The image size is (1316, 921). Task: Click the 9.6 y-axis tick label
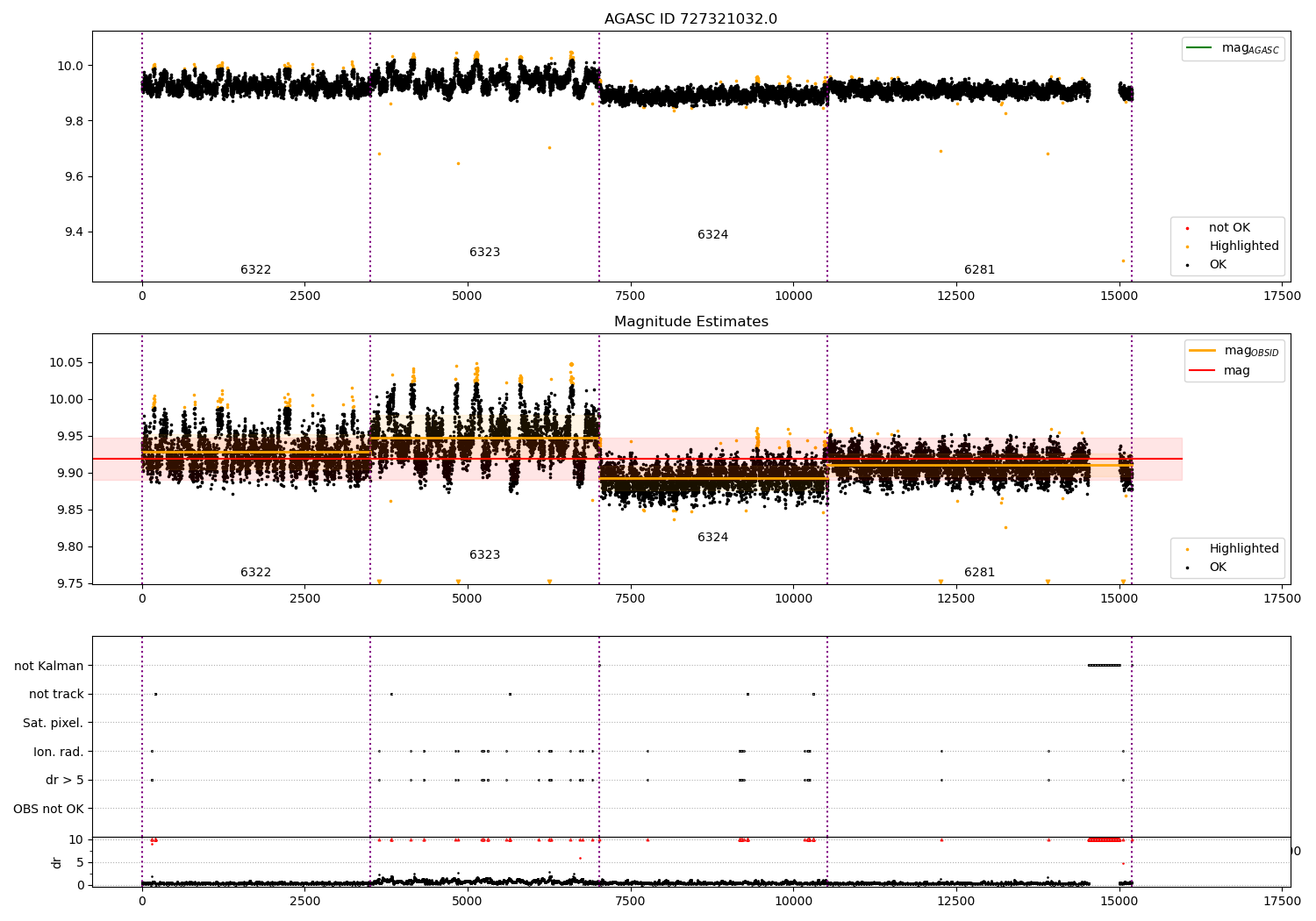73,177
